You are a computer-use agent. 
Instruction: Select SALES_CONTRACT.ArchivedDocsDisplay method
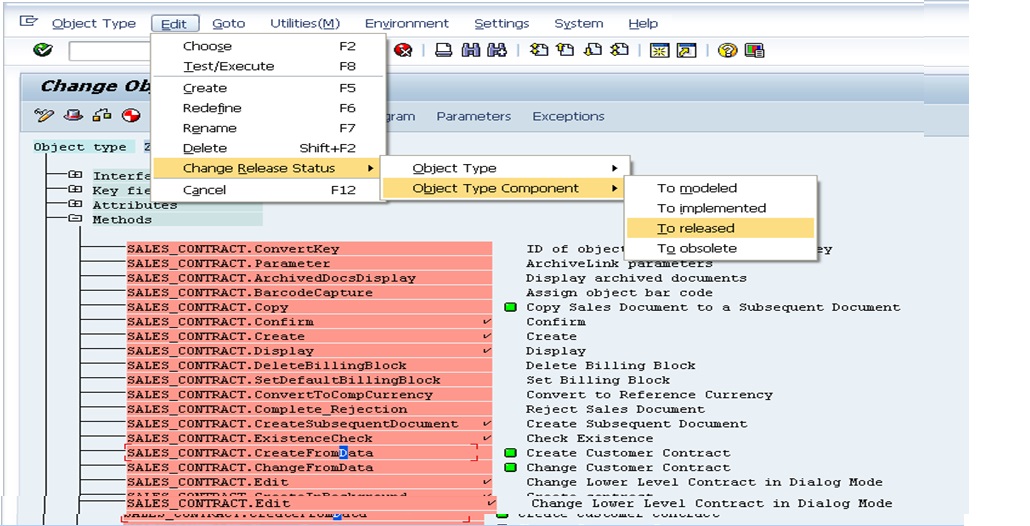click(309, 278)
